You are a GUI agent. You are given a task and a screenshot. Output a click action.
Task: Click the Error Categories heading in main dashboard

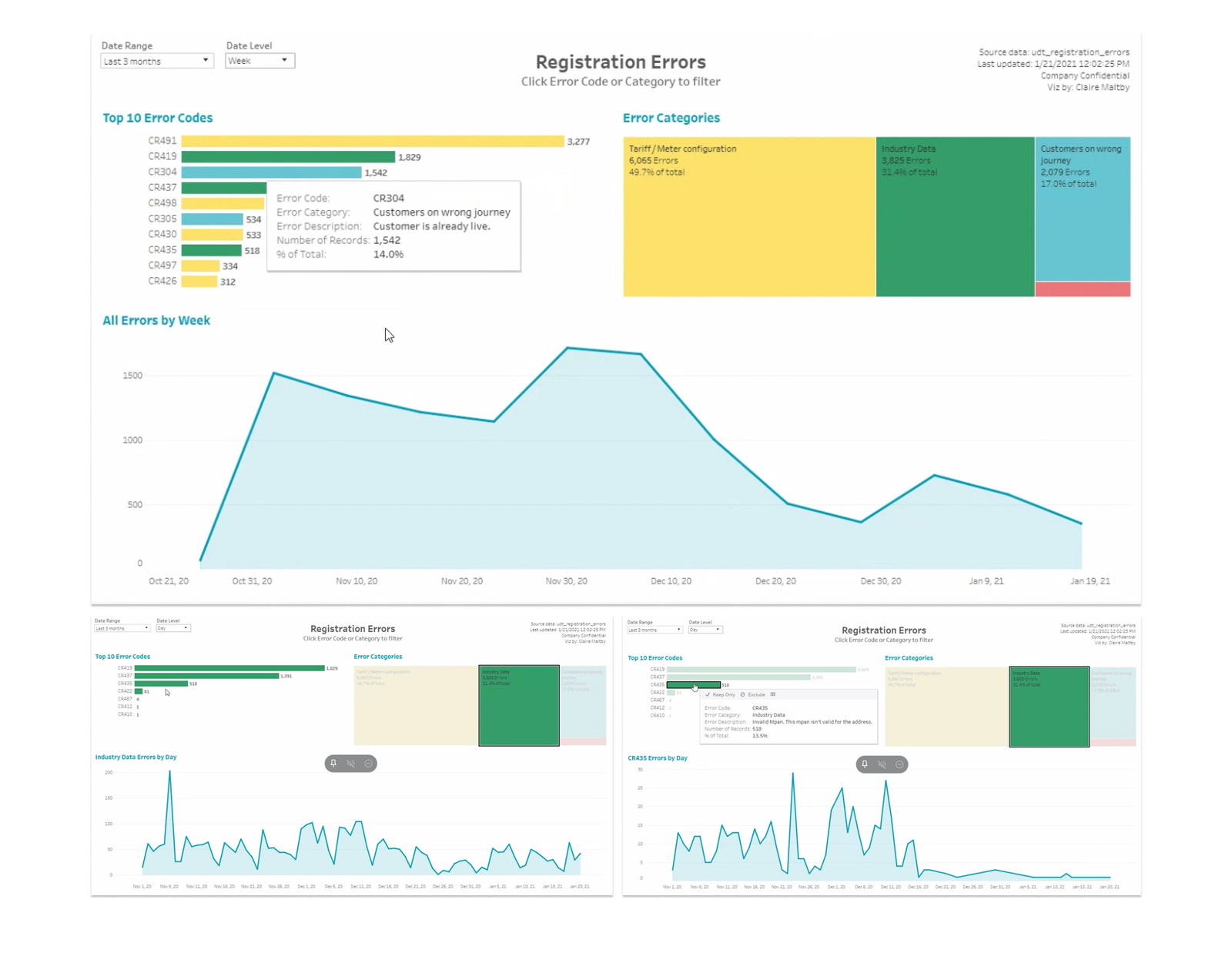(671, 118)
